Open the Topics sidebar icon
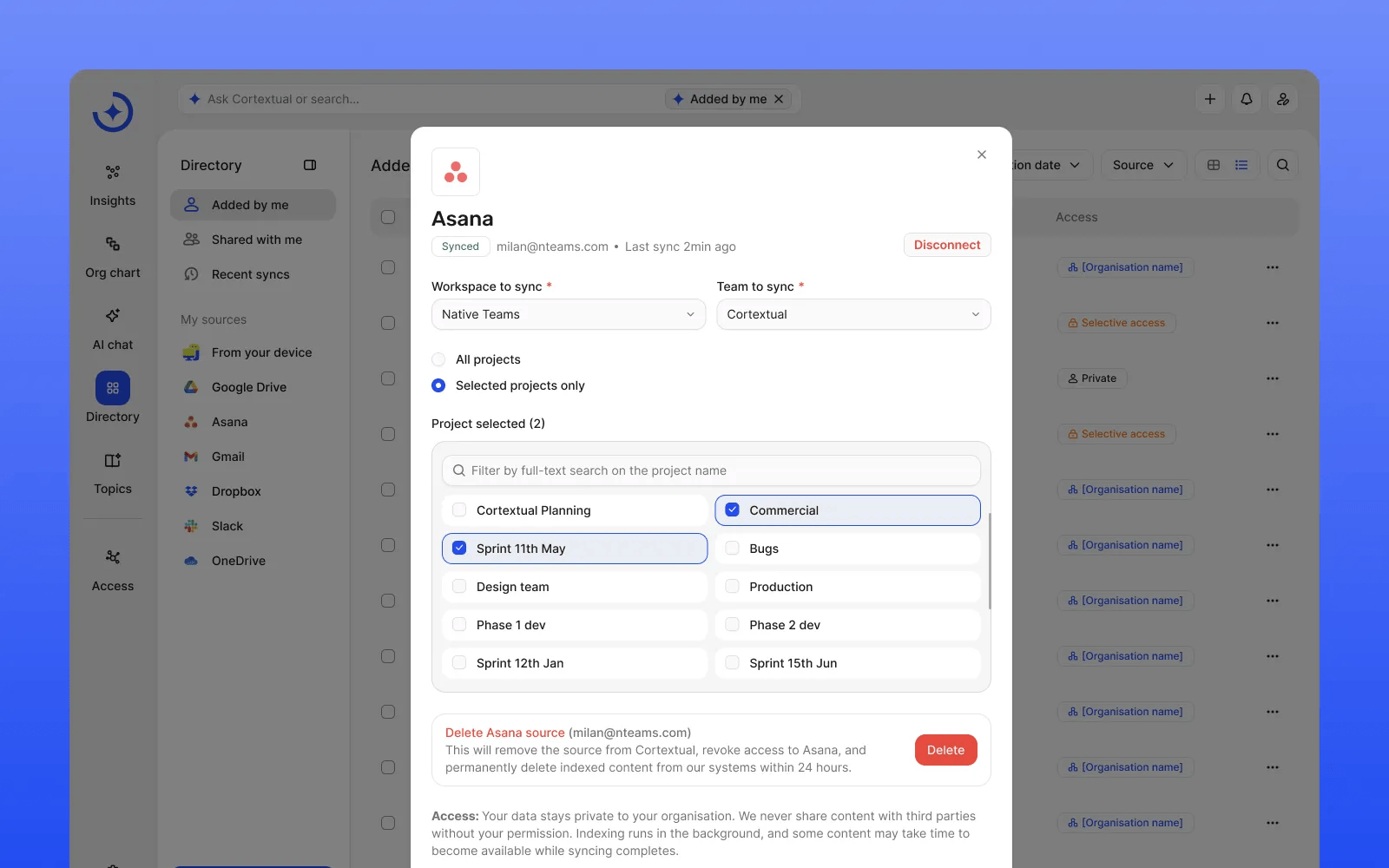The height and width of the screenshot is (868, 1389). [113, 460]
